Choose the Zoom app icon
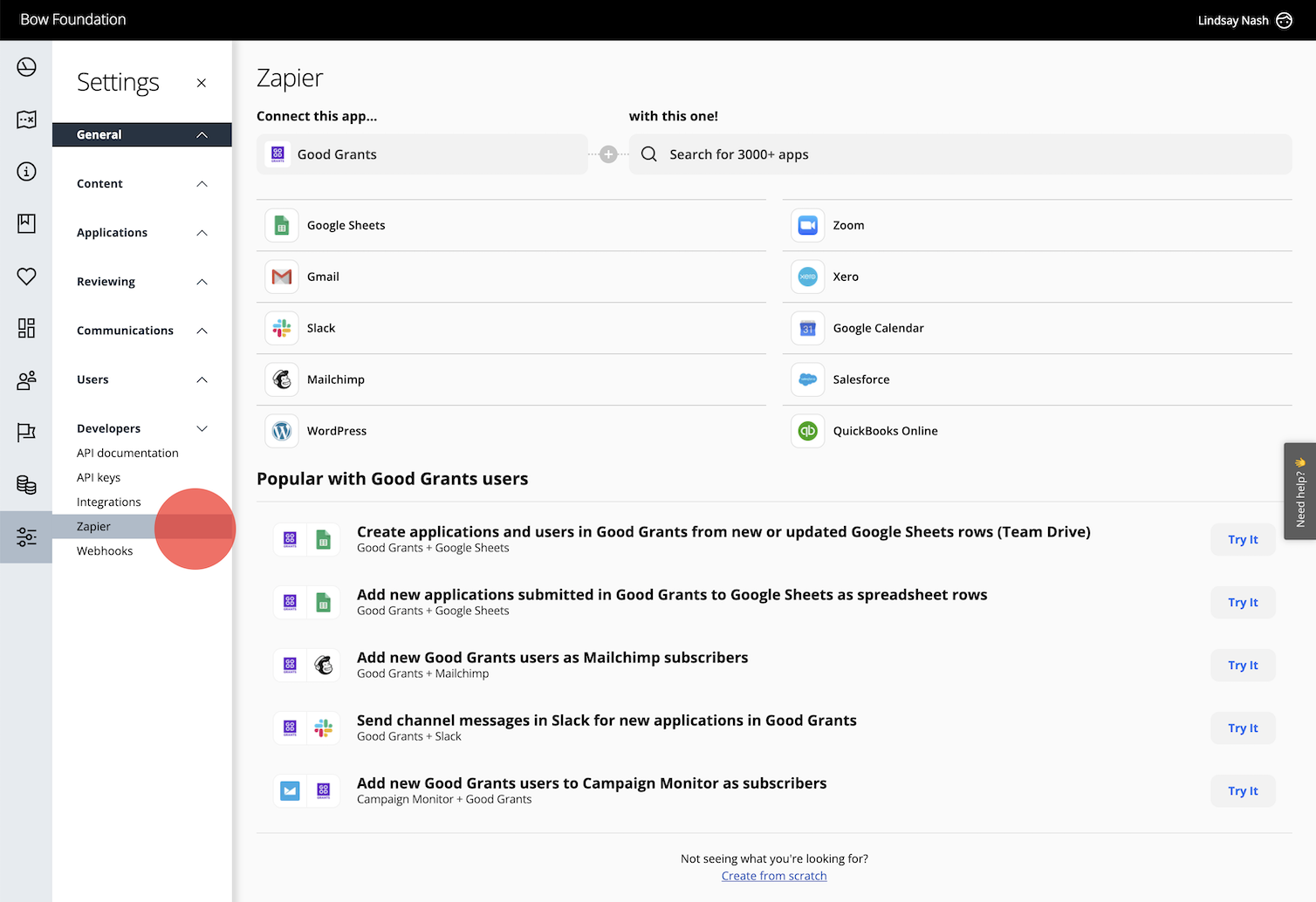The image size is (1316, 902). (807, 226)
